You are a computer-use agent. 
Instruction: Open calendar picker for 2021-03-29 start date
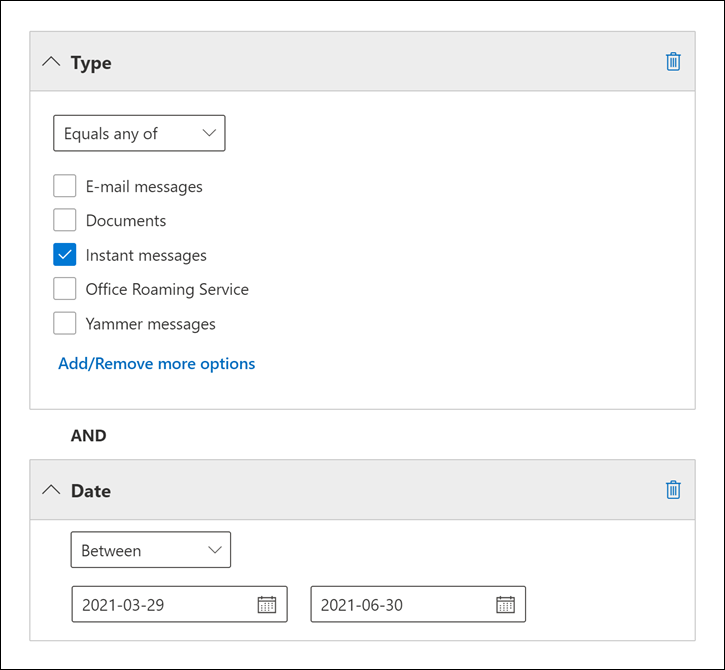coord(266,605)
